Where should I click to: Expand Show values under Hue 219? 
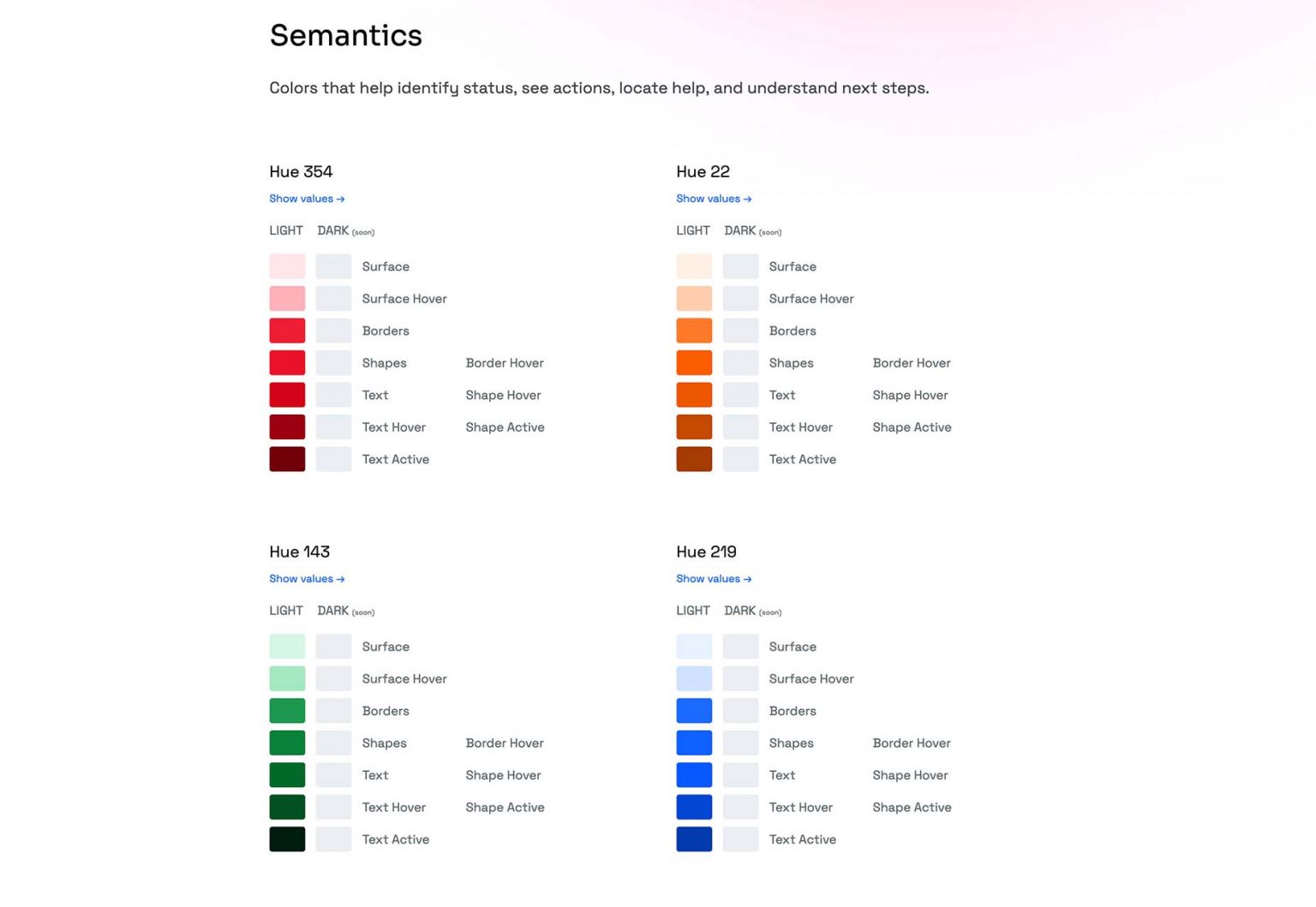tap(714, 579)
